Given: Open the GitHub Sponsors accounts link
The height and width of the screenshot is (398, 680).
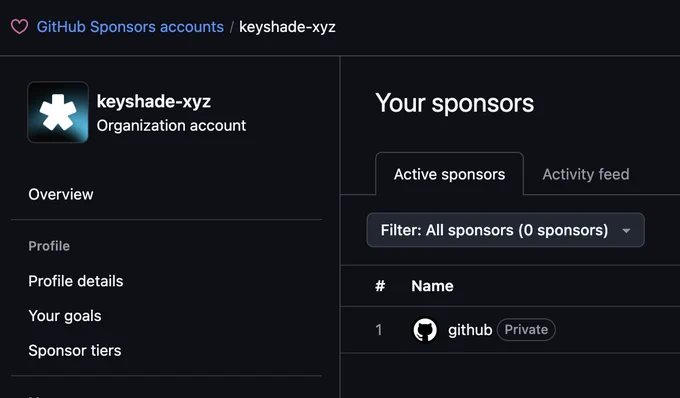Looking at the screenshot, I should [130, 27].
